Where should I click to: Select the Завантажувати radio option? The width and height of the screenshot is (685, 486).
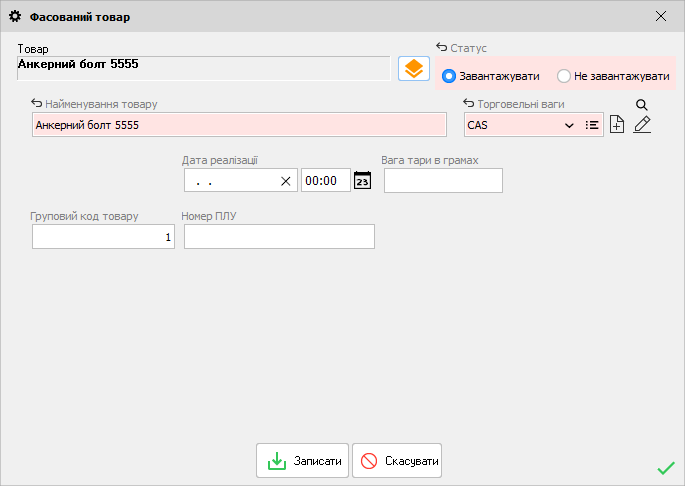click(449, 76)
